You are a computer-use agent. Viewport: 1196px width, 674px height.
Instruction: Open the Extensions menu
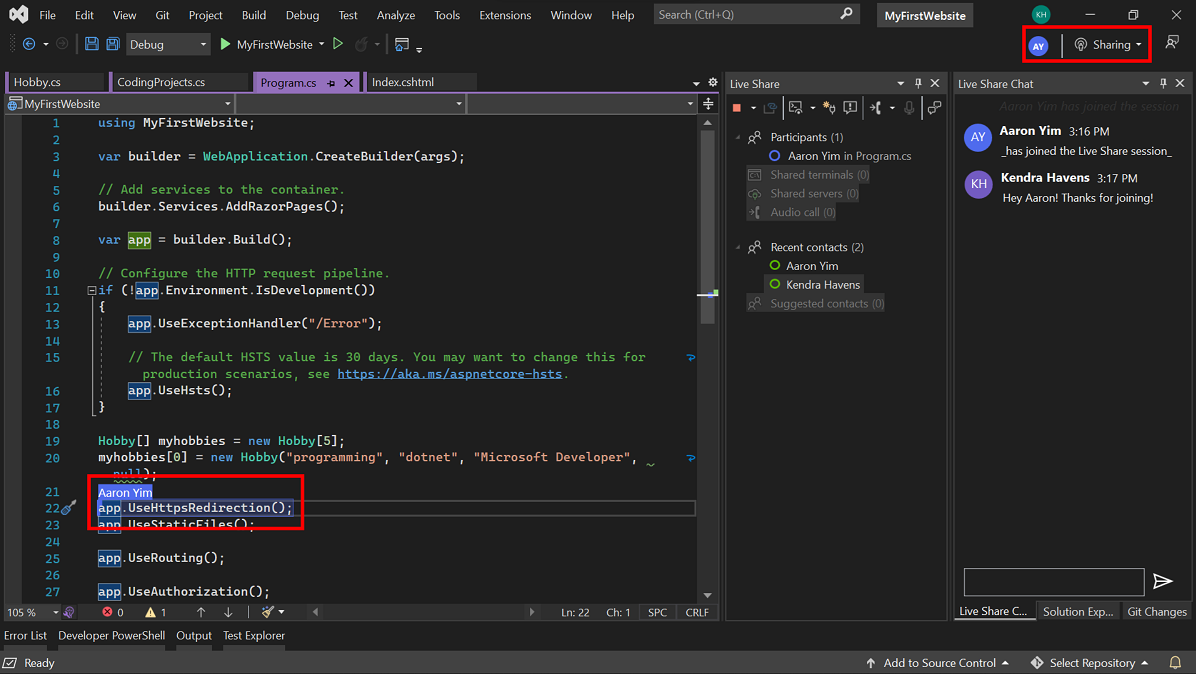(x=505, y=14)
